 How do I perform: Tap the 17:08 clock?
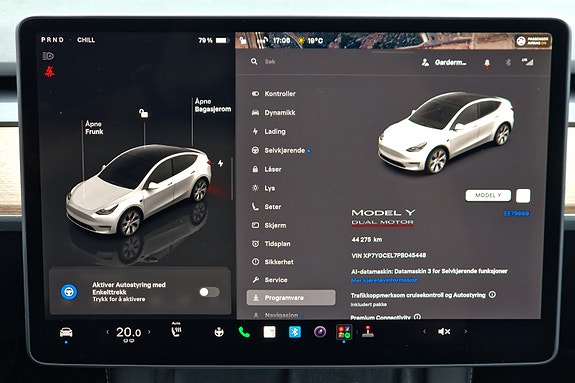[x=282, y=40]
